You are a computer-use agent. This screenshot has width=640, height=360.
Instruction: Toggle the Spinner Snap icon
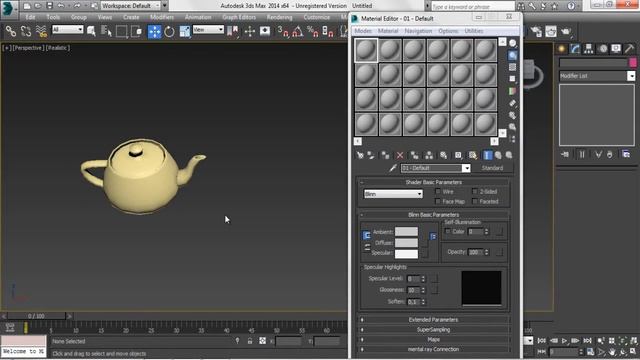coord(328,31)
